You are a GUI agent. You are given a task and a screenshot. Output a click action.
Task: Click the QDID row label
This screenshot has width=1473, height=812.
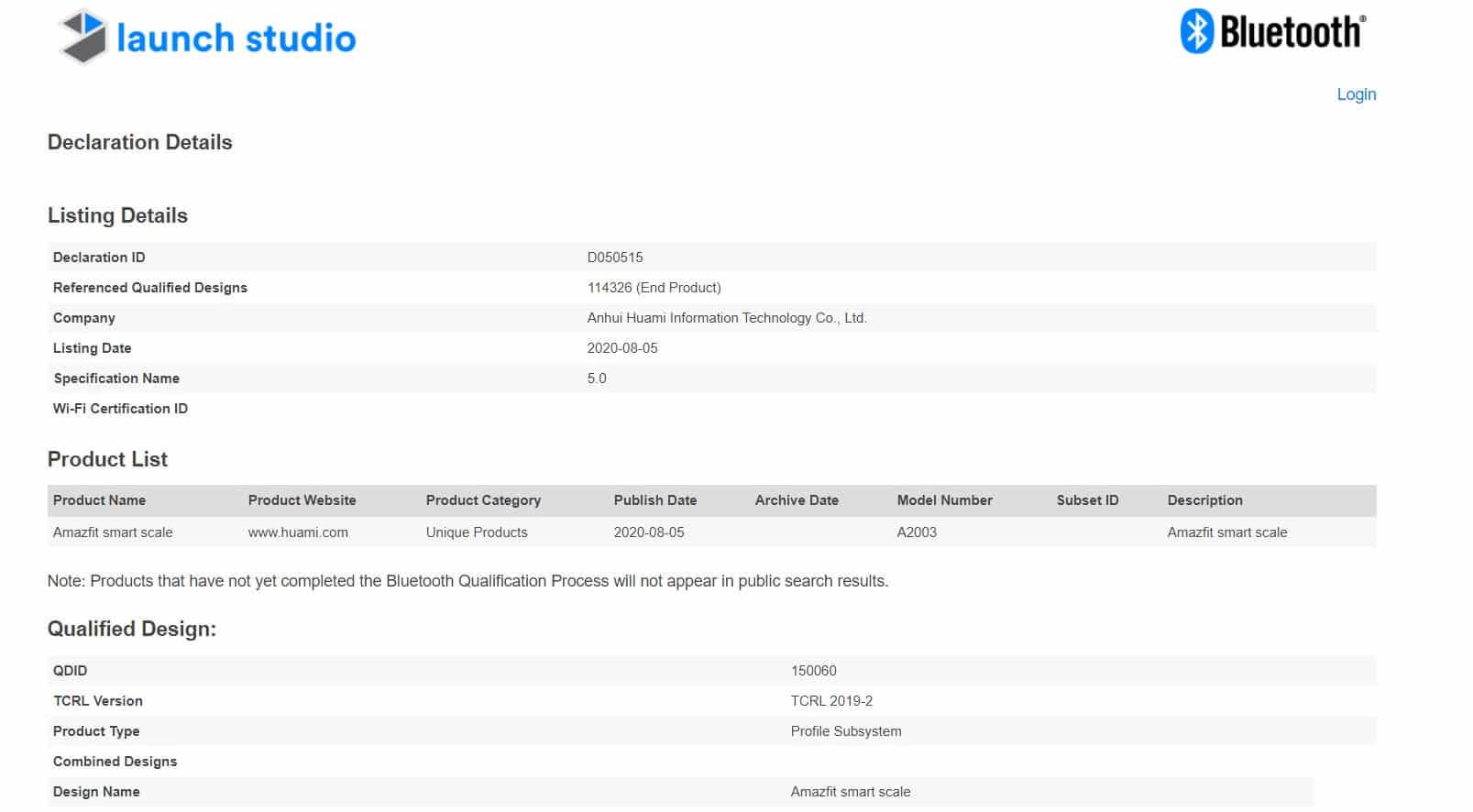tap(70, 671)
